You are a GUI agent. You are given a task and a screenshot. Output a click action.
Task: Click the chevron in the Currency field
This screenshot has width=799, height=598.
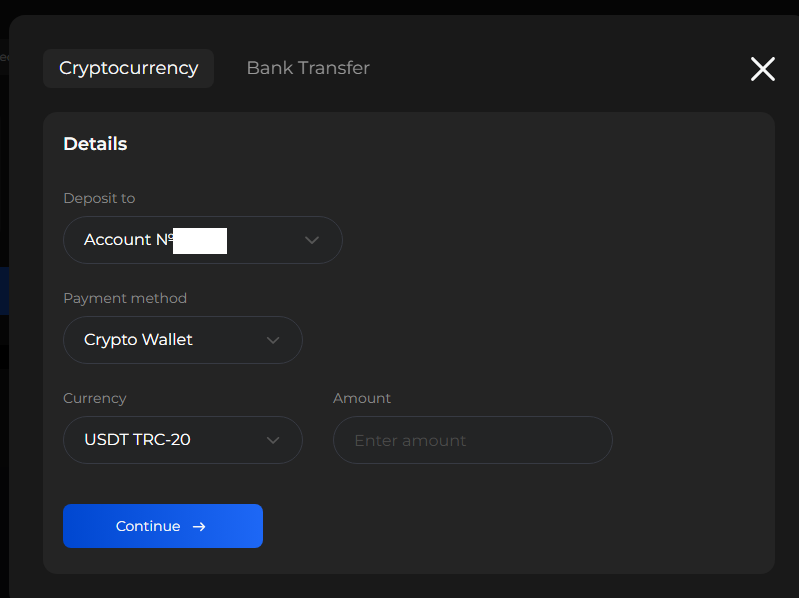pyautogui.click(x=273, y=440)
